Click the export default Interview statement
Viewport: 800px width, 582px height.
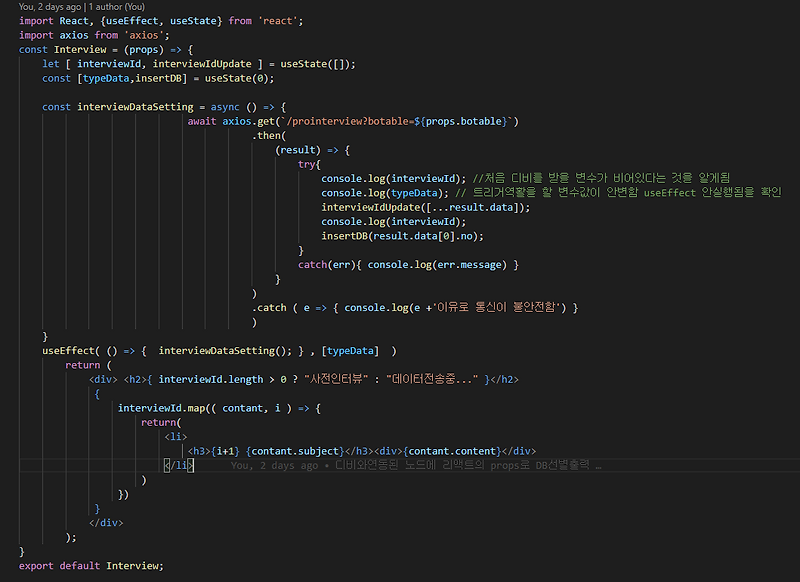tap(93, 565)
